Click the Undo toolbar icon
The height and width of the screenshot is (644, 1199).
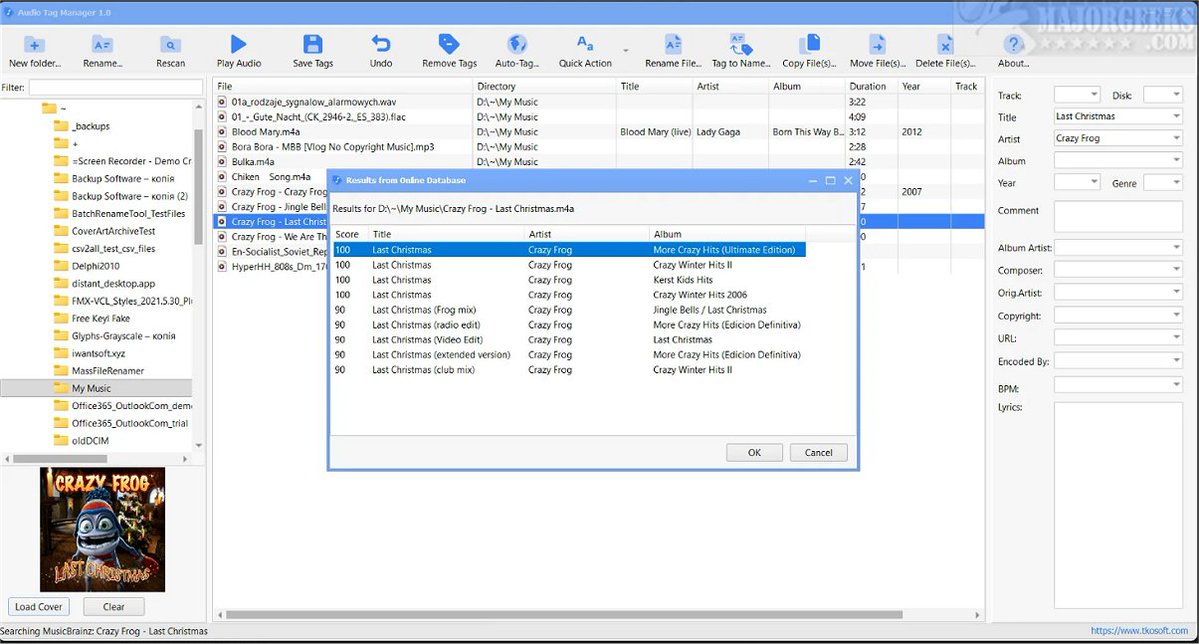[x=381, y=44]
